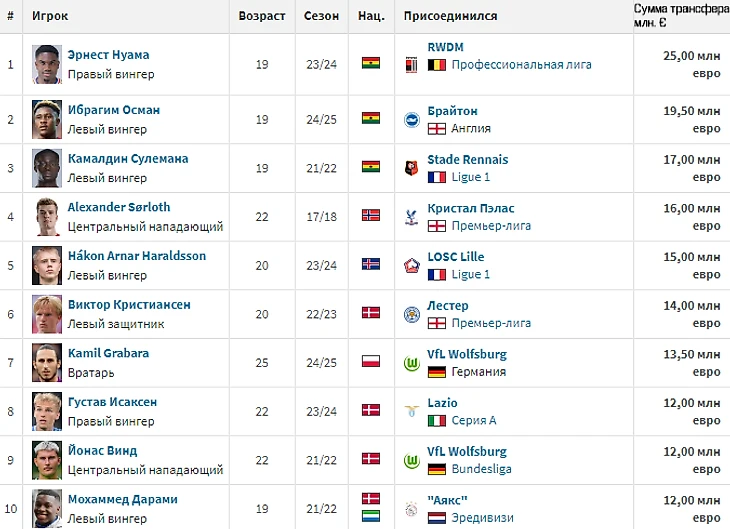The height and width of the screenshot is (529, 730).
Task: Click Norway flag in Alexander Sørloth row
Action: point(370,216)
